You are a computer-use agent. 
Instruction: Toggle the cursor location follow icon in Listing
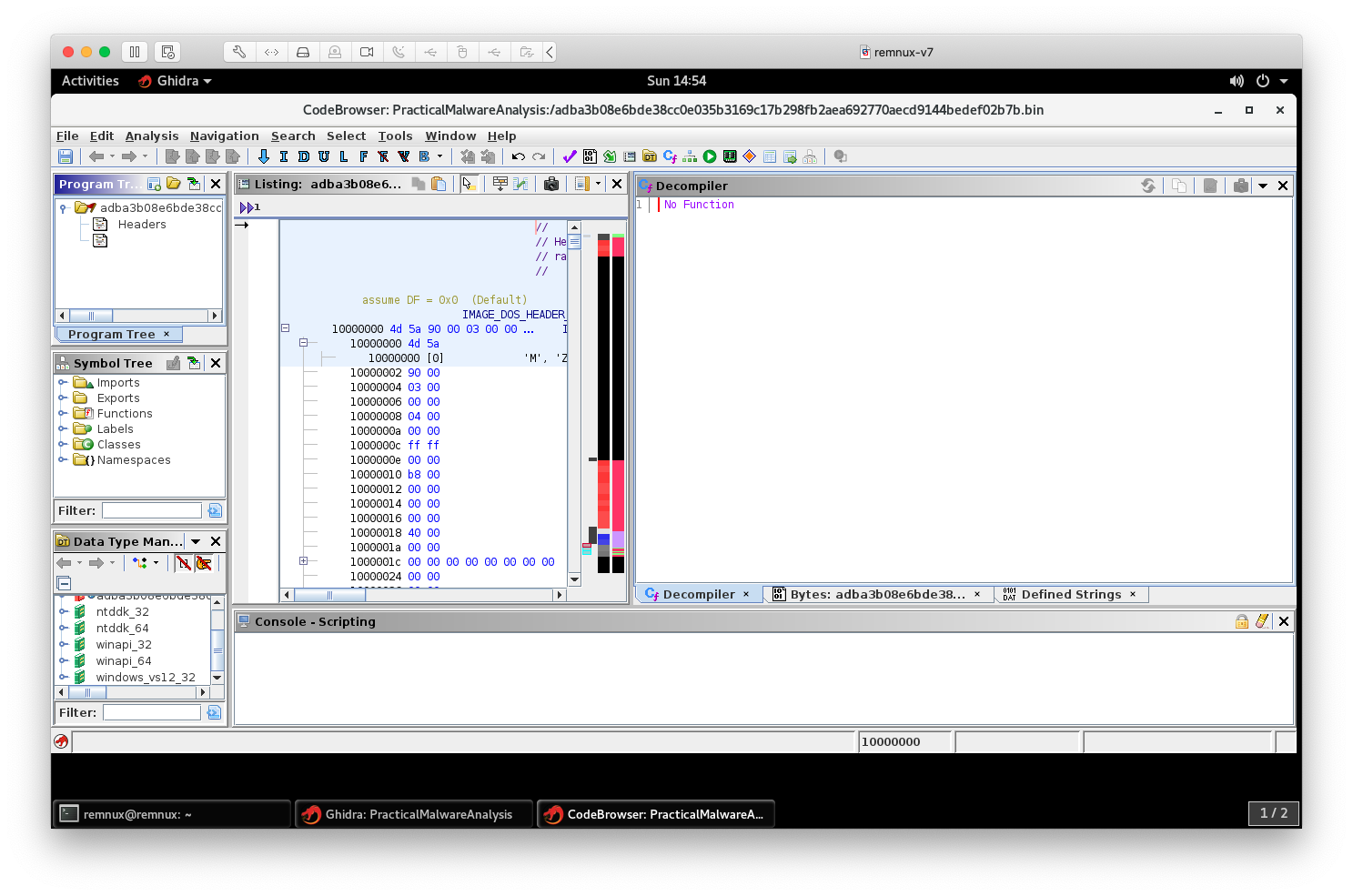click(x=469, y=184)
